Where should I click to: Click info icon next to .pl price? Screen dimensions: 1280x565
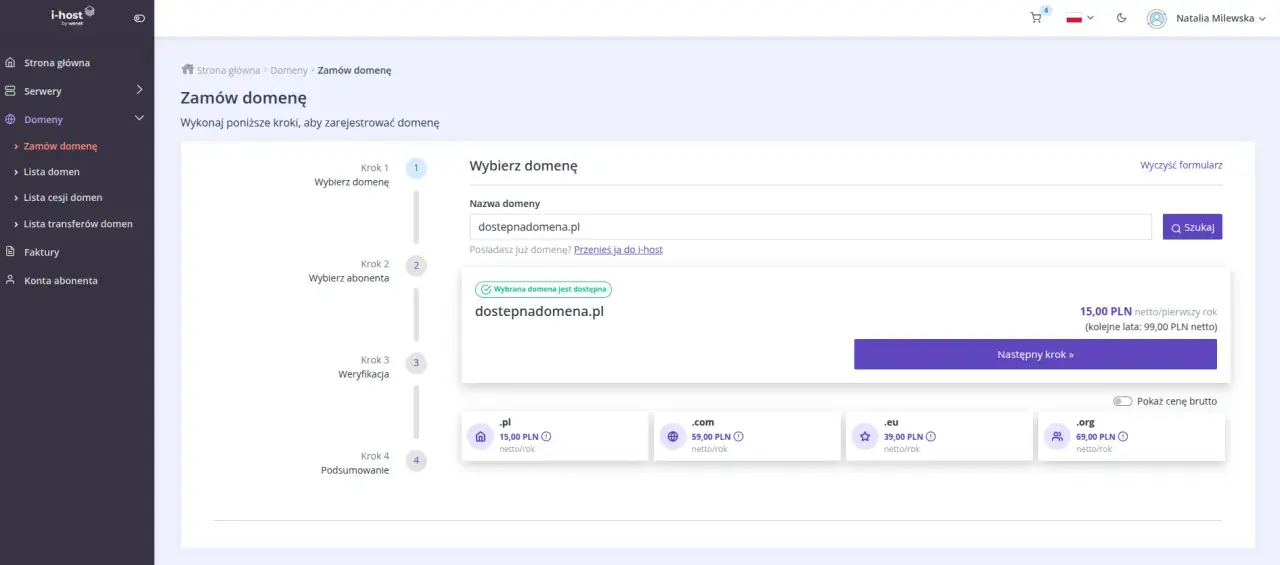pyautogui.click(x=547, y=436)
